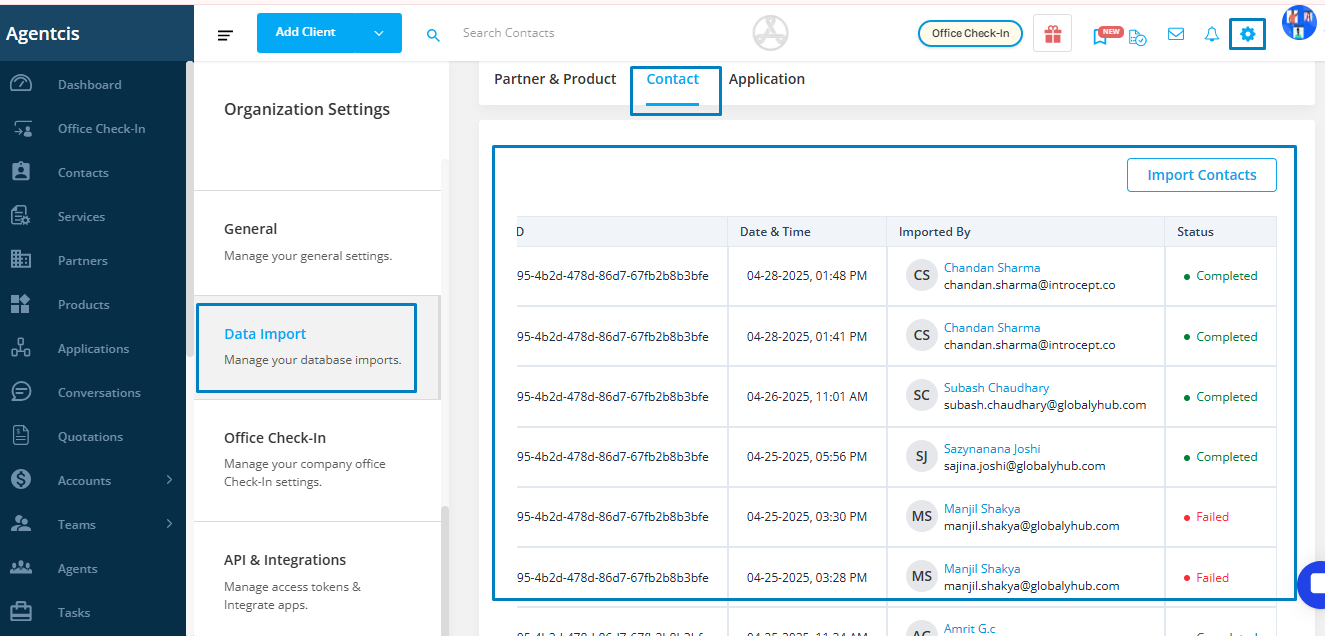Click the Import Contacts button
Screen dimensions: 1325x636
click(1202, 175)
